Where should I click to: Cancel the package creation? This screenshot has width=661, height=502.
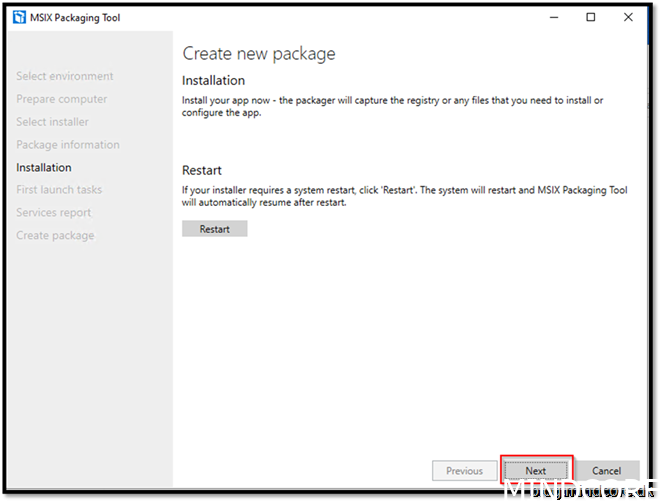pyautogui.click(x=607, y=470)
